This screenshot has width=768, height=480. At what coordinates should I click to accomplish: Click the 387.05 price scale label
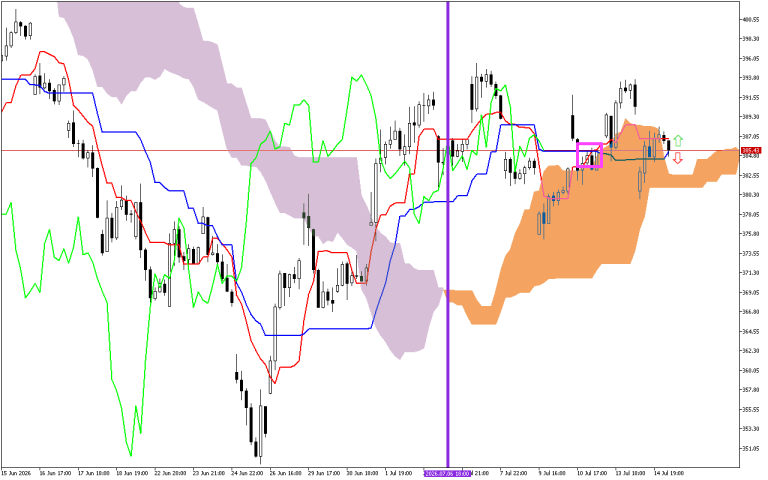(751, 136)
